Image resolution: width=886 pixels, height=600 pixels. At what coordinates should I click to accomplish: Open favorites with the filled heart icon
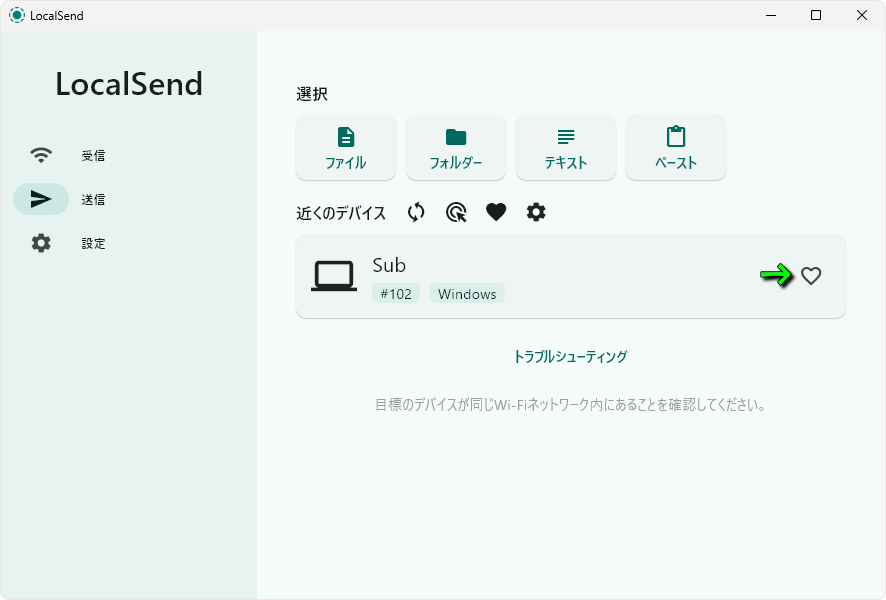point(496,212)
